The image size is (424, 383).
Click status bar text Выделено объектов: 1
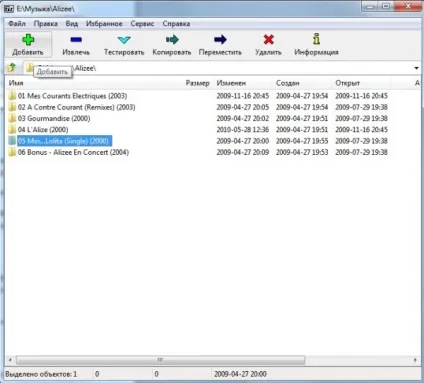(x=41, y=374)
